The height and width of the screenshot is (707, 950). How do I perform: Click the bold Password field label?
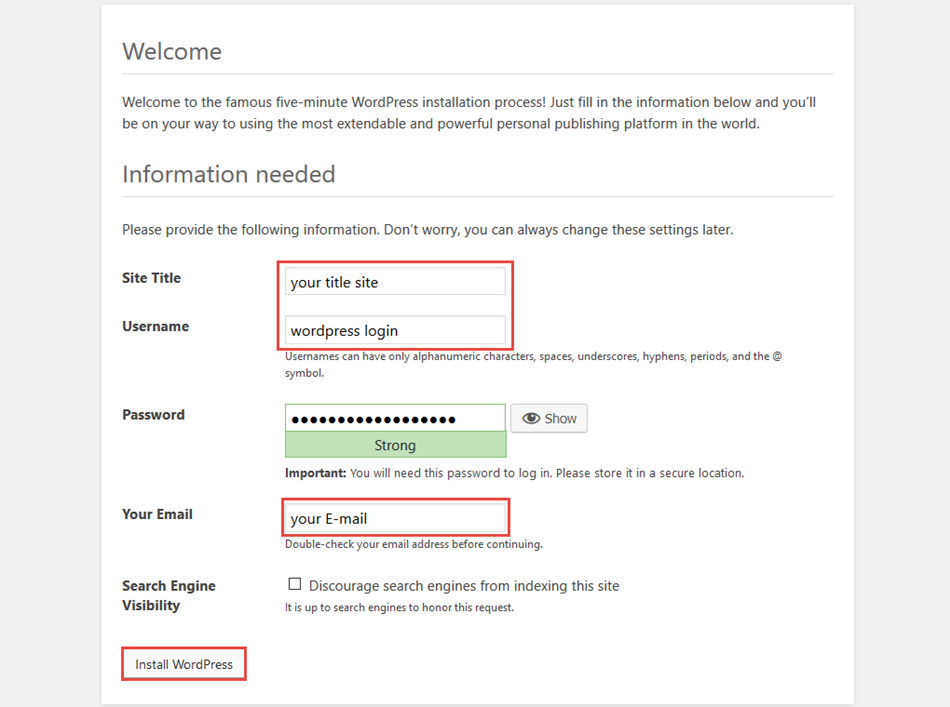[x=153, y=414]
